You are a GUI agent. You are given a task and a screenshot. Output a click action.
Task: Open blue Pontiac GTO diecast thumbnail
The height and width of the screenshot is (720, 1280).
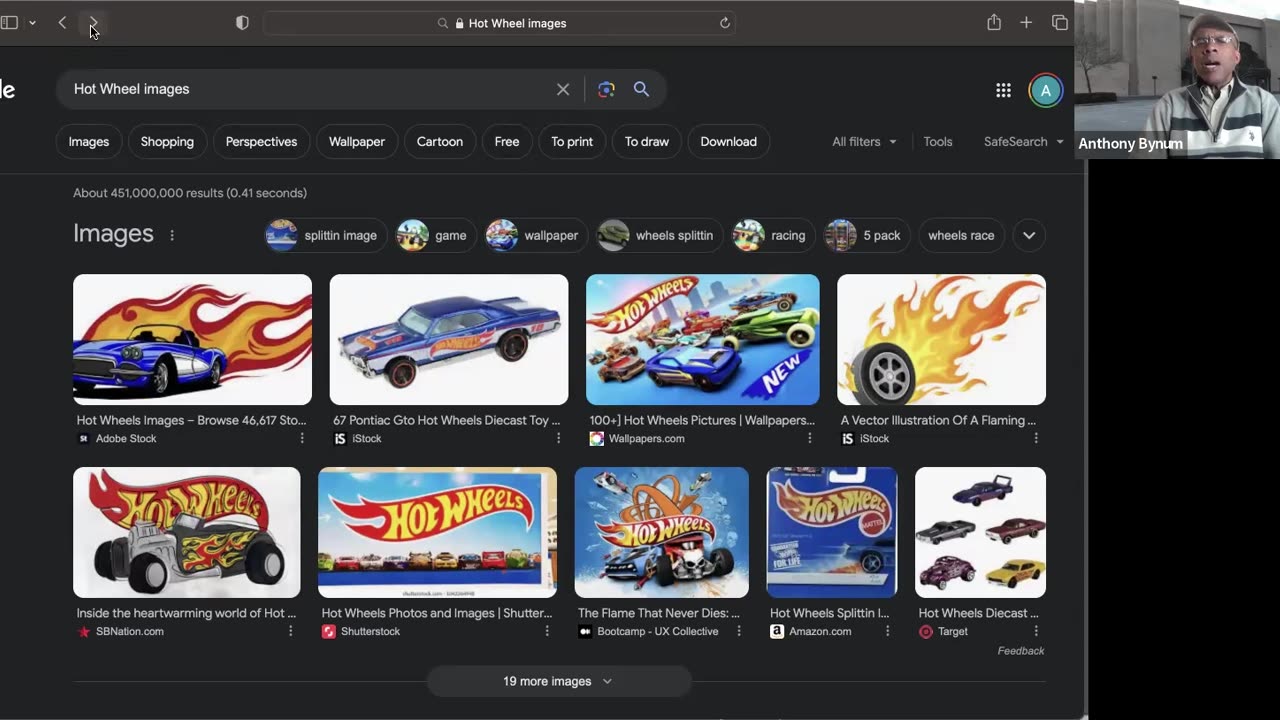pos(449,340)
